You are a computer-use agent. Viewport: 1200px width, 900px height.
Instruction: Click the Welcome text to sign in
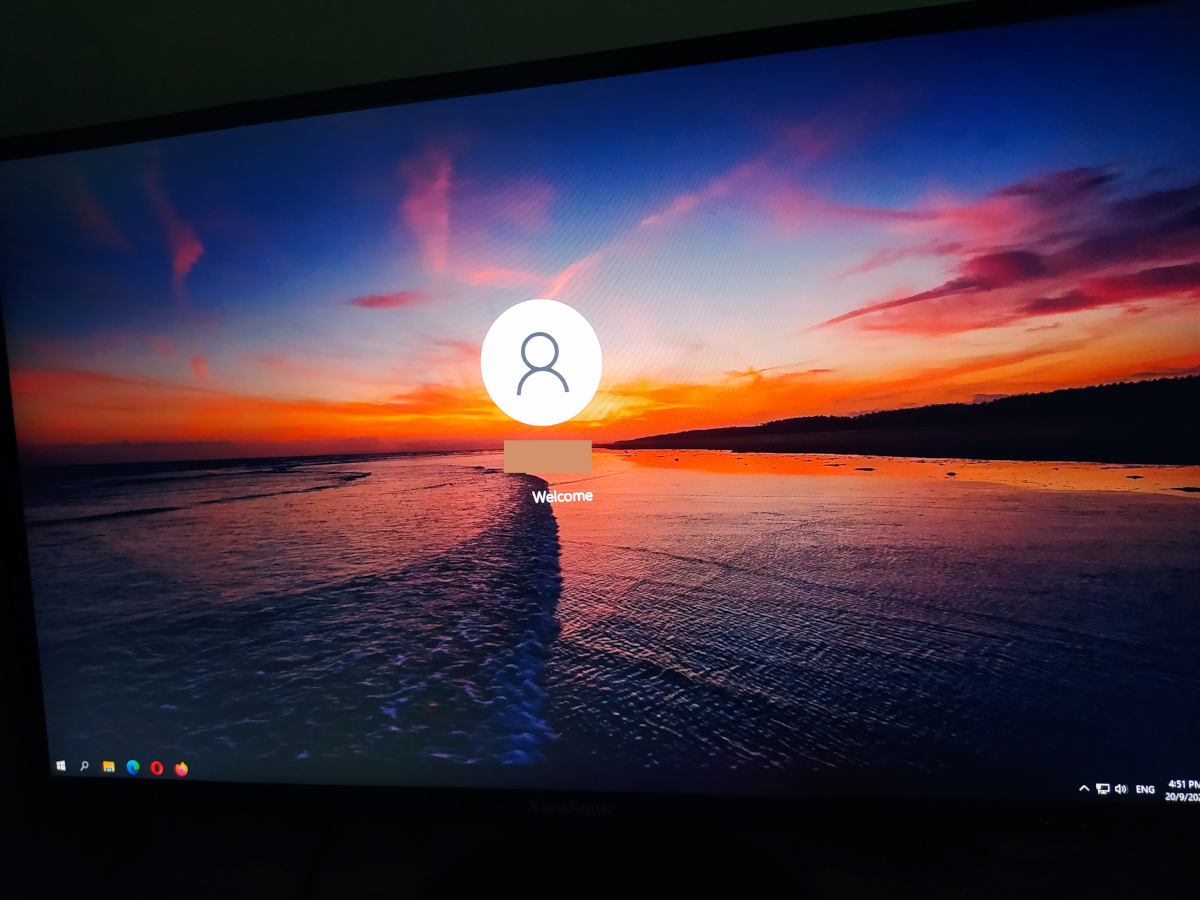tap(560, 494)
